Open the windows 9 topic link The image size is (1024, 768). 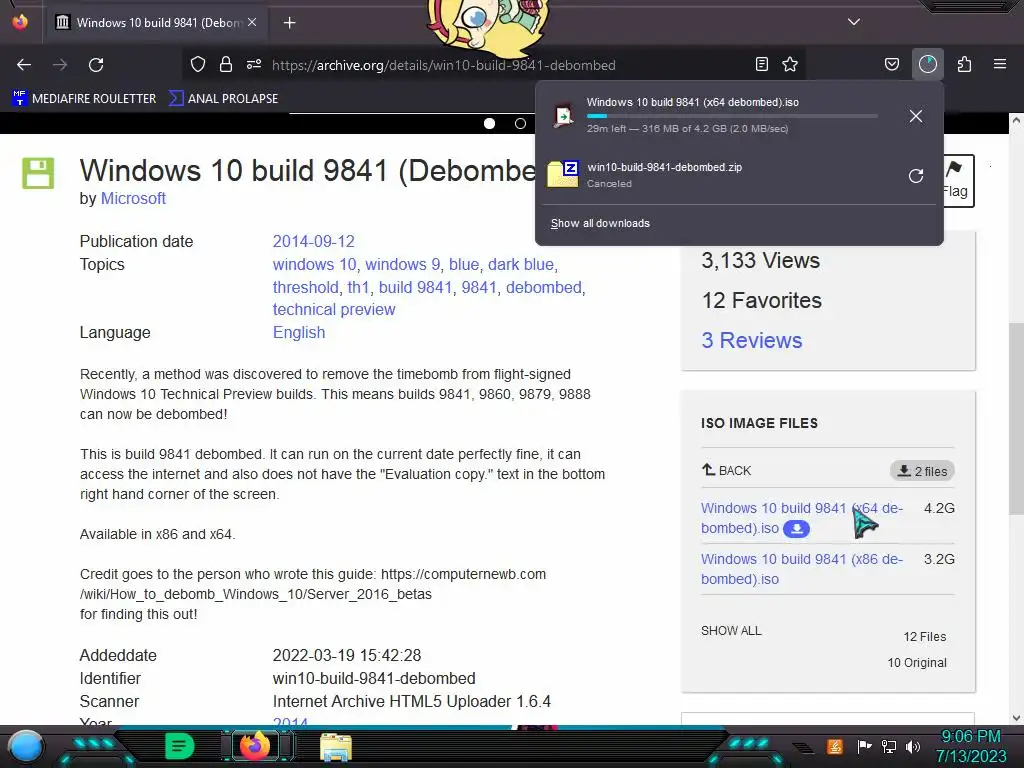[402, 264]
